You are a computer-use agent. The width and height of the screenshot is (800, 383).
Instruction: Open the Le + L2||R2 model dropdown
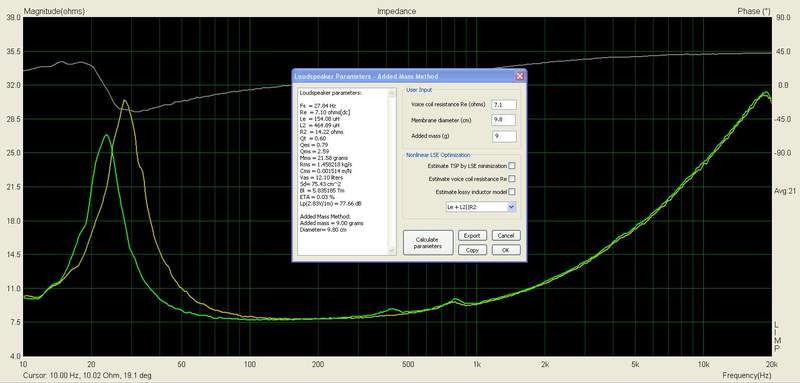[x=512, y=207]
